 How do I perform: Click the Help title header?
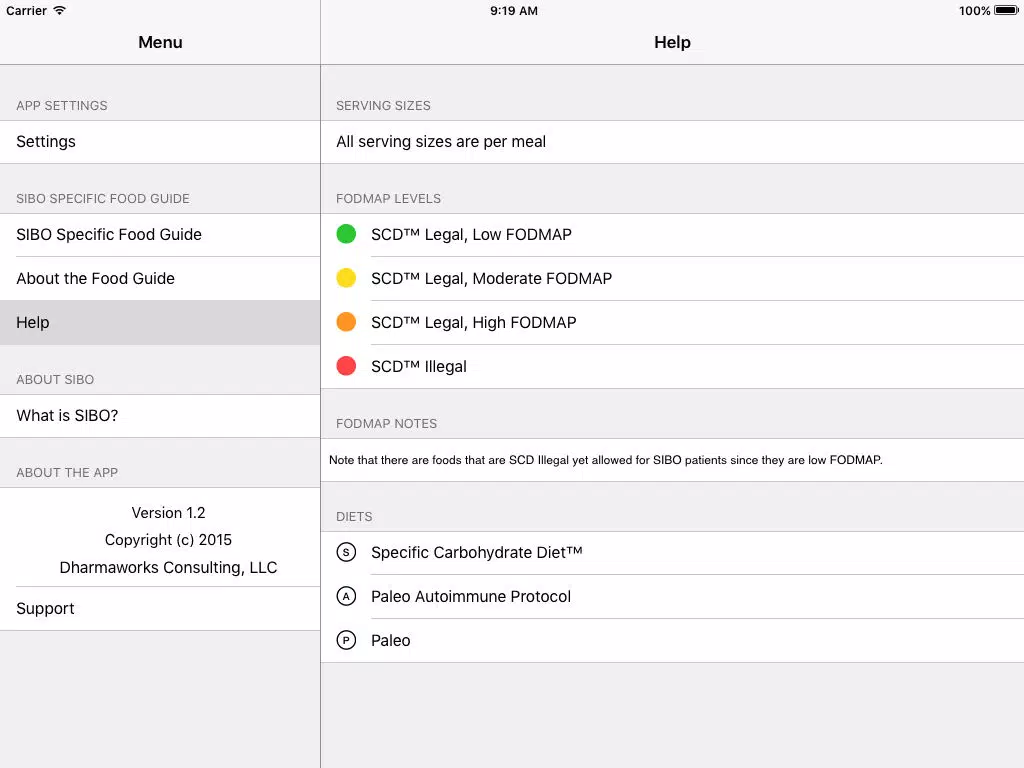[672, 42]
